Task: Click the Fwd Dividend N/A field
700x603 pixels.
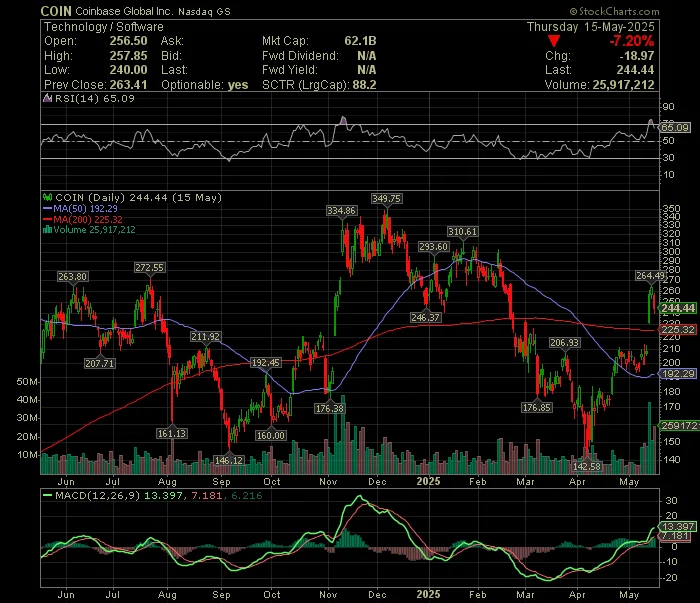Action: pos(319,56)
